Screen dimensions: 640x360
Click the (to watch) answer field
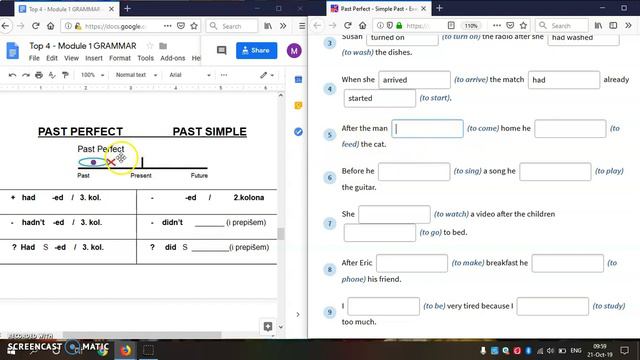pos(394,214)
